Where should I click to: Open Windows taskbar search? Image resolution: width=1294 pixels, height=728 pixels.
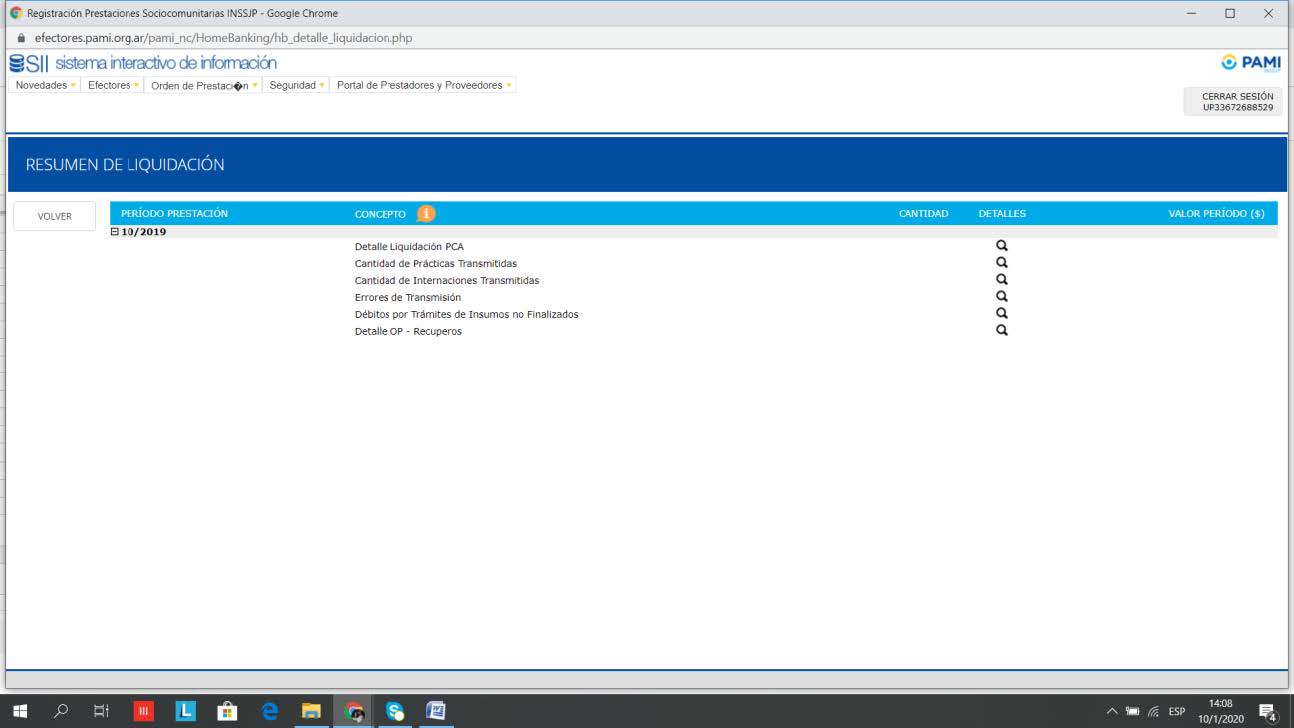tap(62, 711)
